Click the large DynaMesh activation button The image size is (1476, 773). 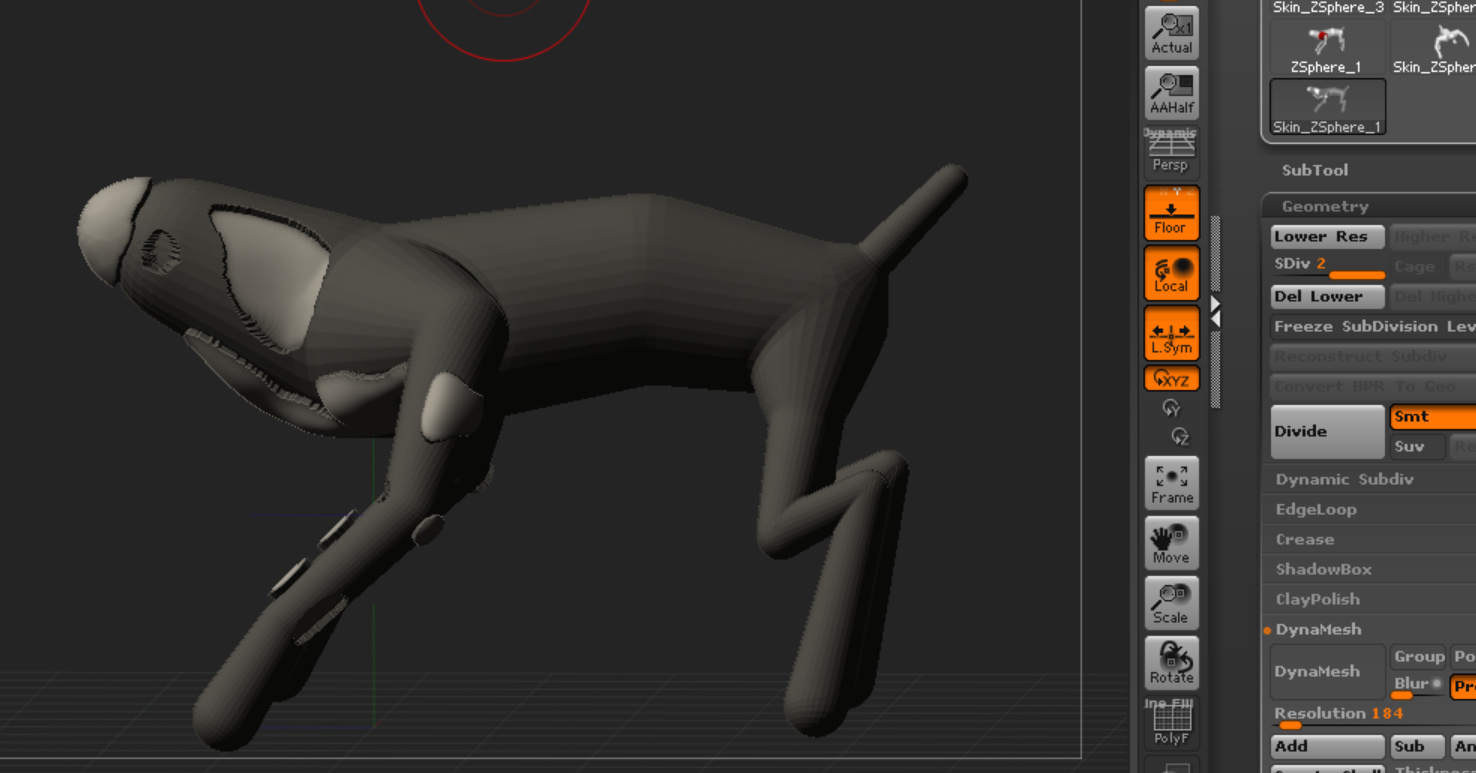pyautogui.click(x=1328, y=671)
